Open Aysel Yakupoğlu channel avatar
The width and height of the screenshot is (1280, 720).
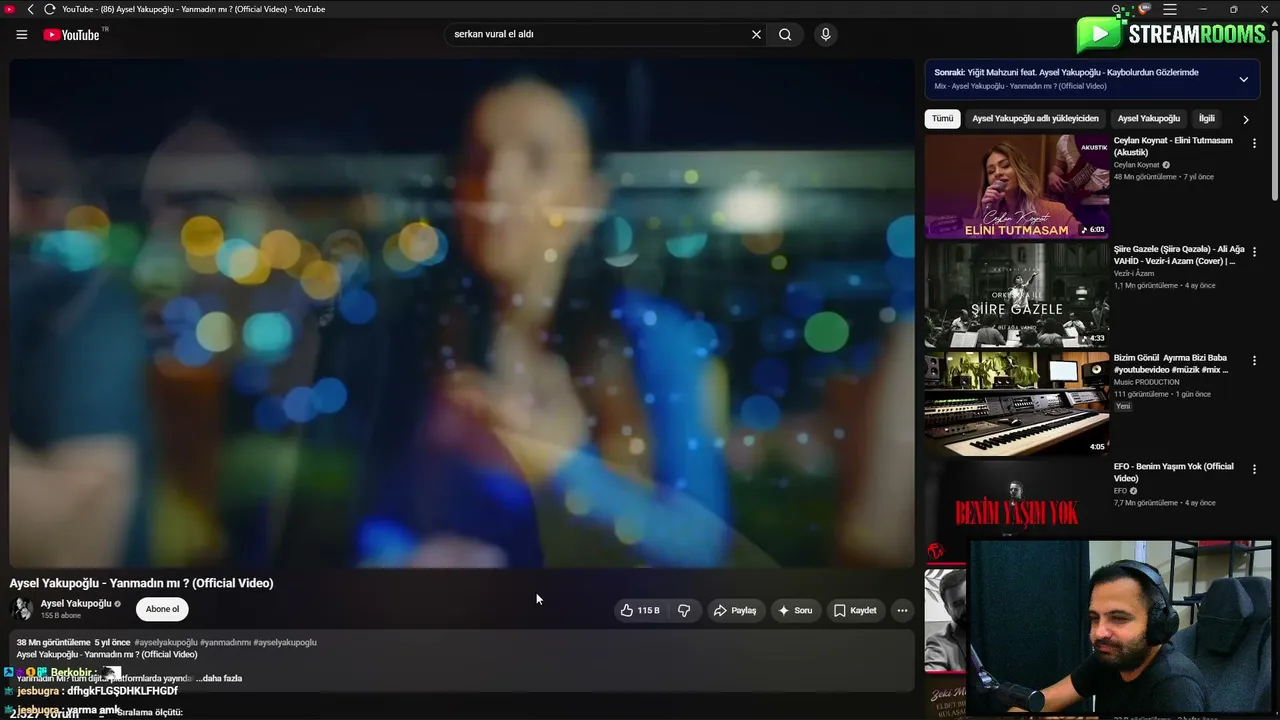pyautogui.click(x=22, y=608)
